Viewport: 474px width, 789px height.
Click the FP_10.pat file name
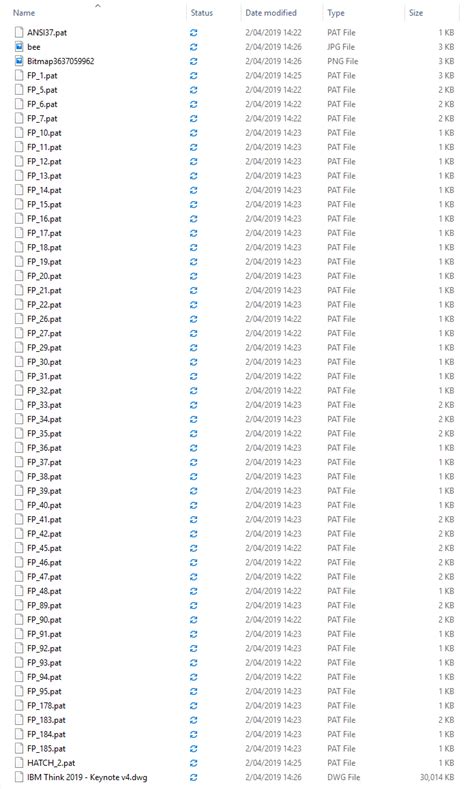[44, 133]
